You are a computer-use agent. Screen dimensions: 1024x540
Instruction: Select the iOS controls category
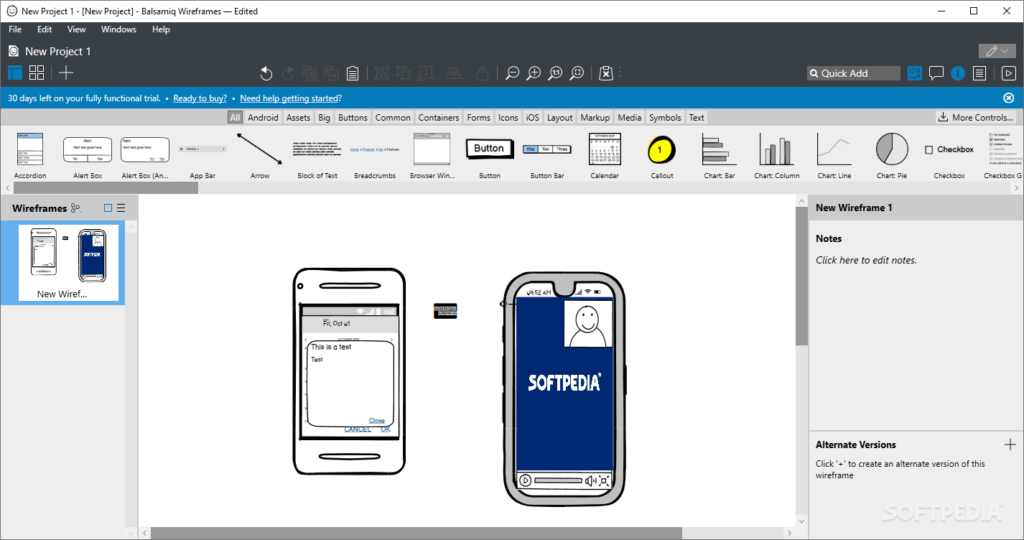533,118
